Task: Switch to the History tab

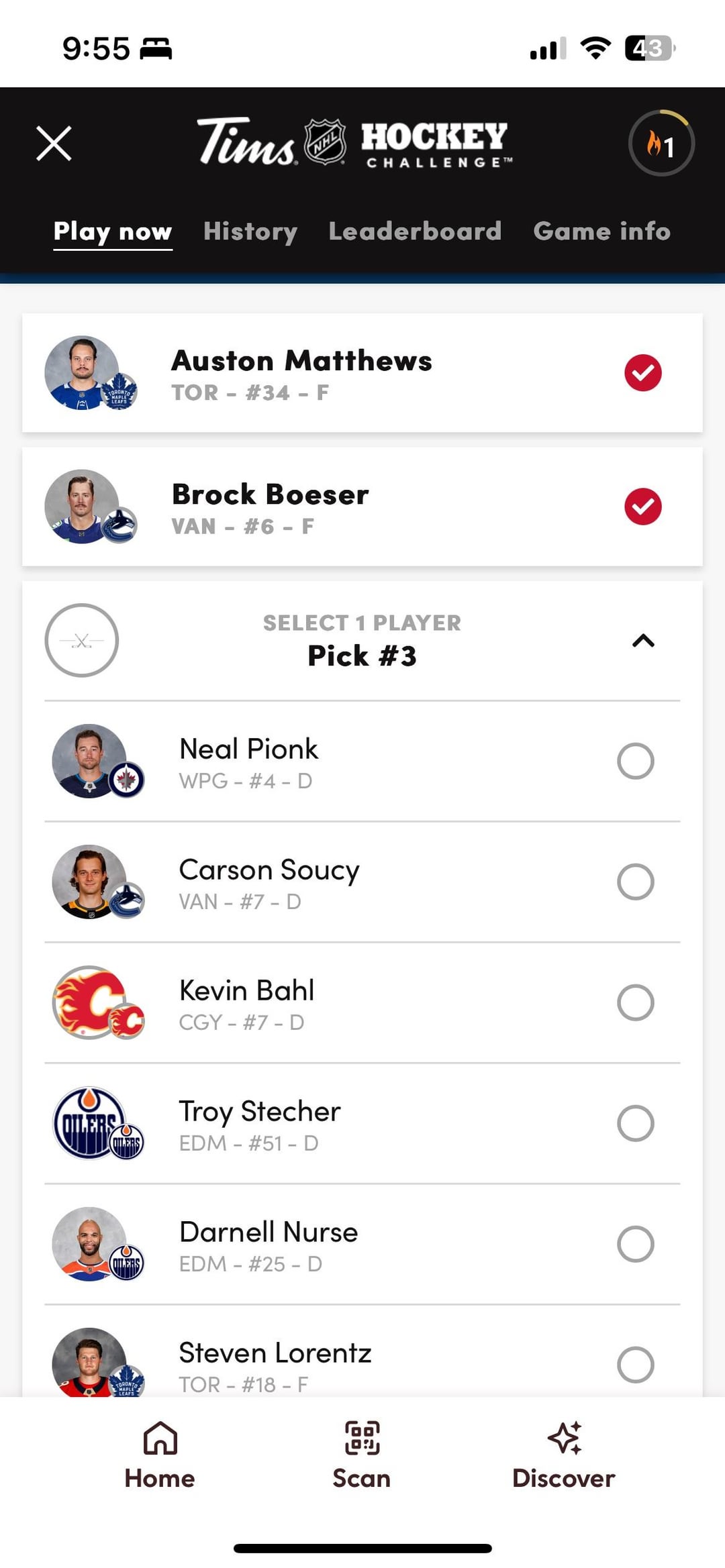Action: [x=250, y=231]
